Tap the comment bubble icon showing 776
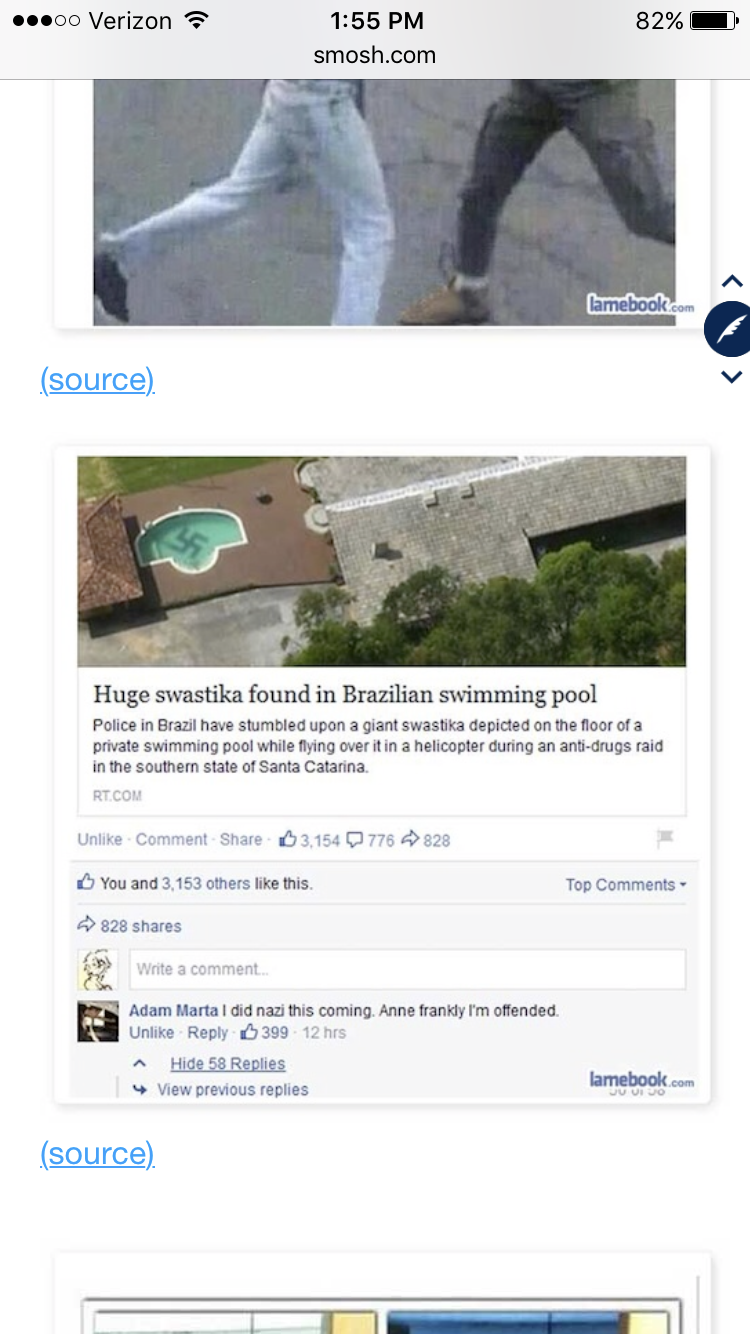 (354, 840)
